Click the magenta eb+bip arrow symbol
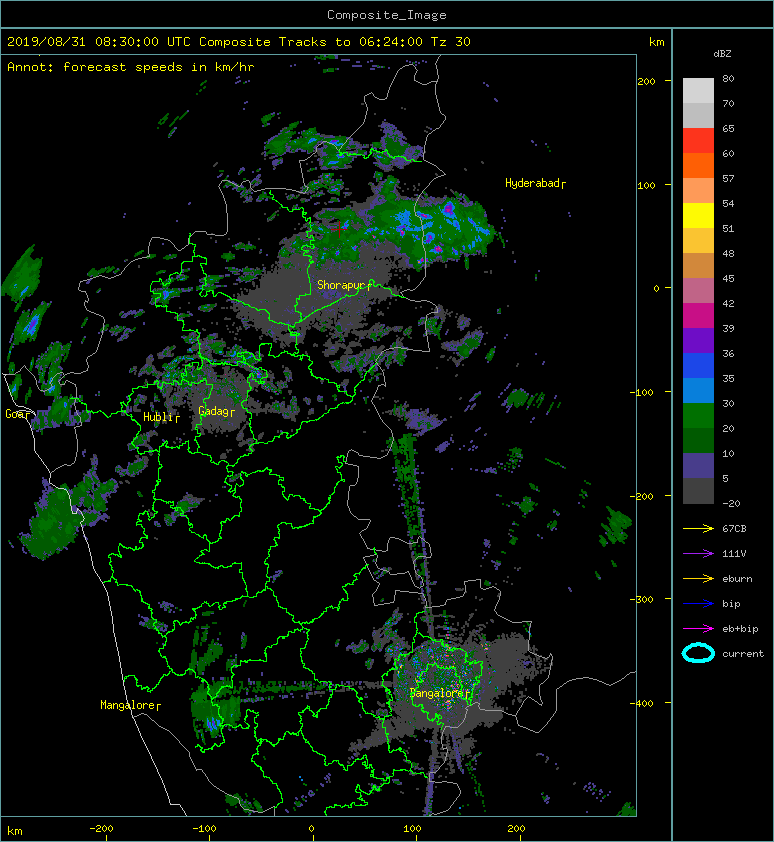The width and height of the screenshot is (774, 842). pos(698,629)
